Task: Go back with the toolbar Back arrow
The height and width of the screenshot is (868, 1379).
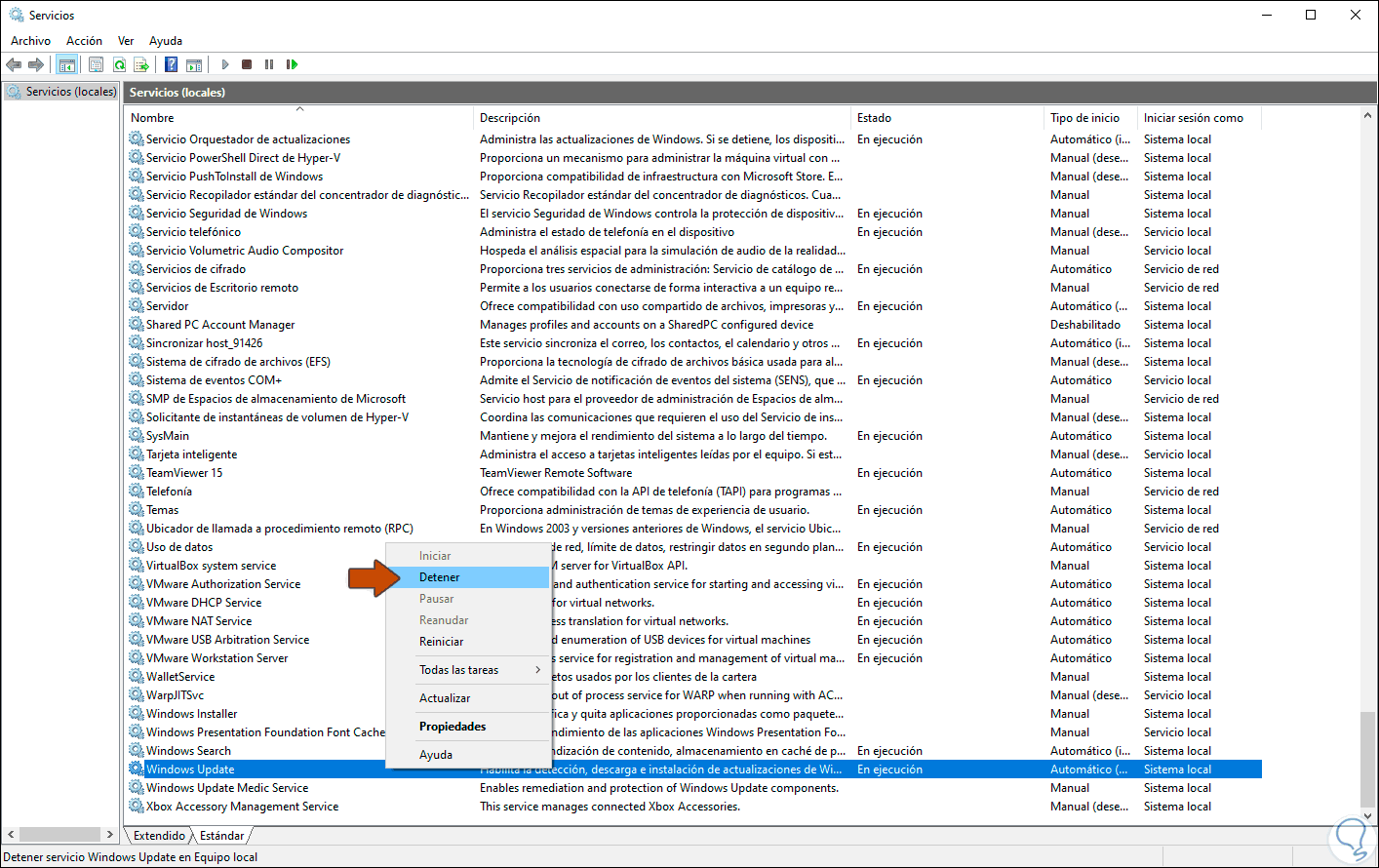Action: click(14, 64)
